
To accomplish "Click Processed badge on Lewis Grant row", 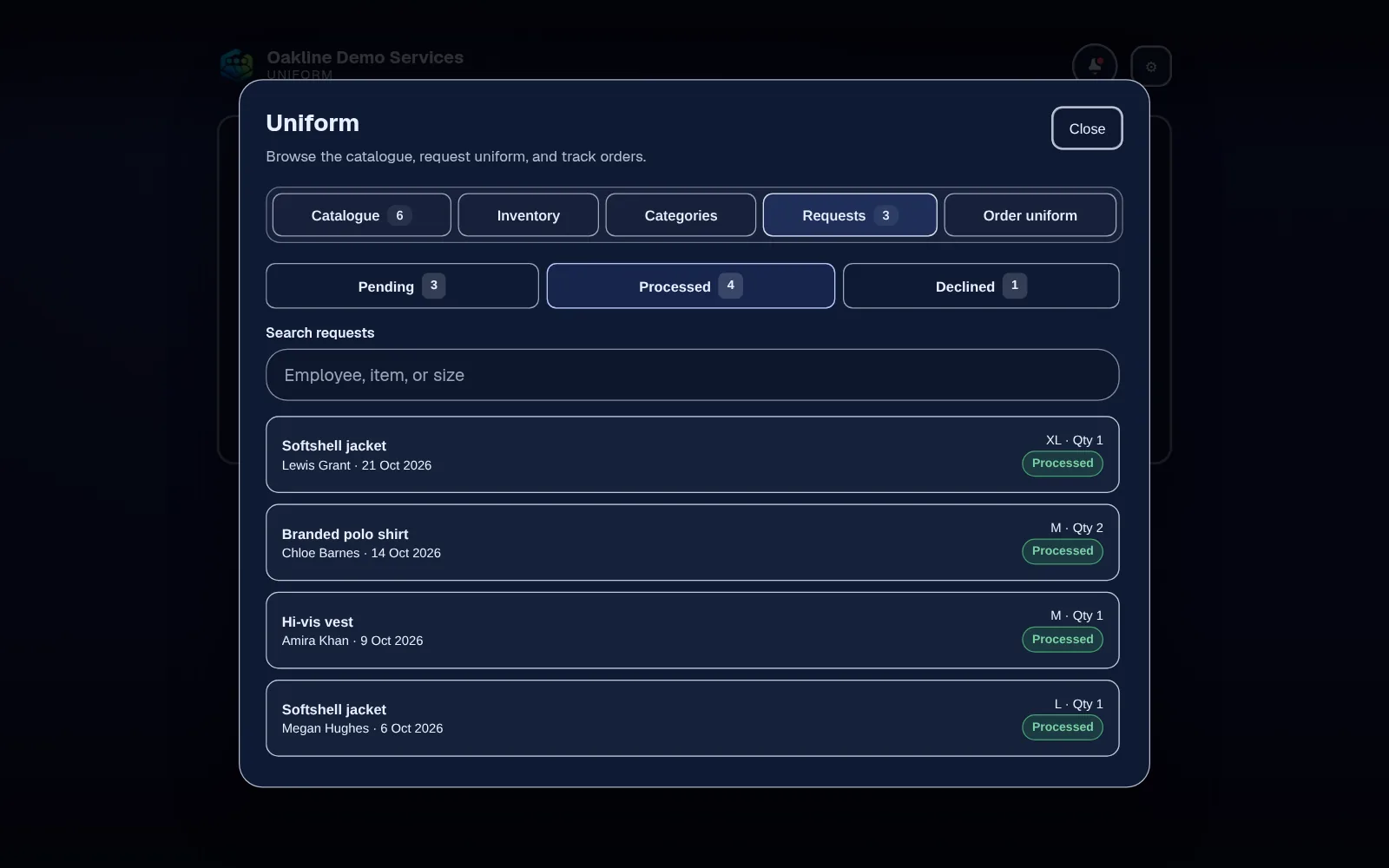I will (1063, 464).
